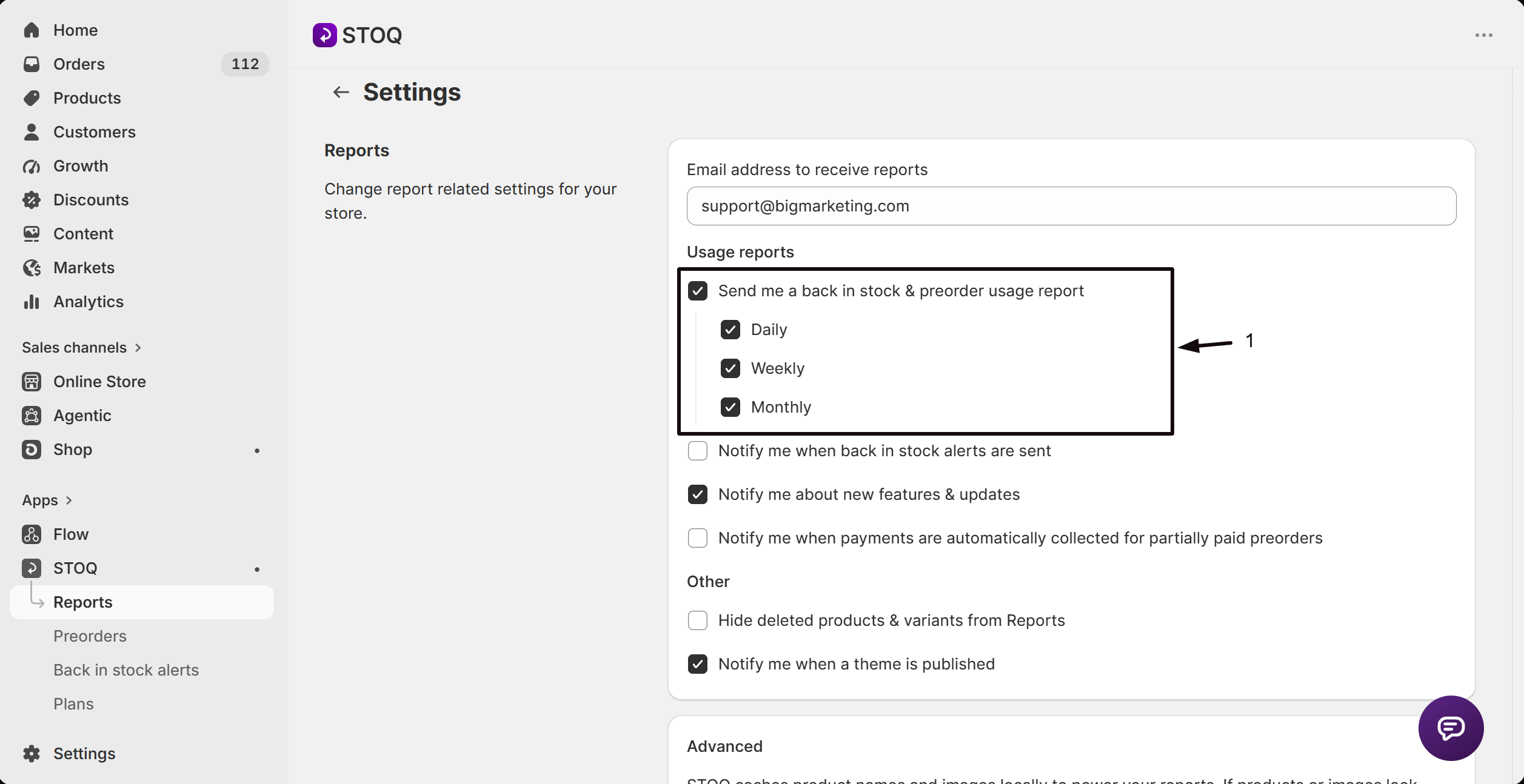The width and height of the screenshot is (1524, 784).
Task: Click the Discounts badge icon
Action: (32, 200)
